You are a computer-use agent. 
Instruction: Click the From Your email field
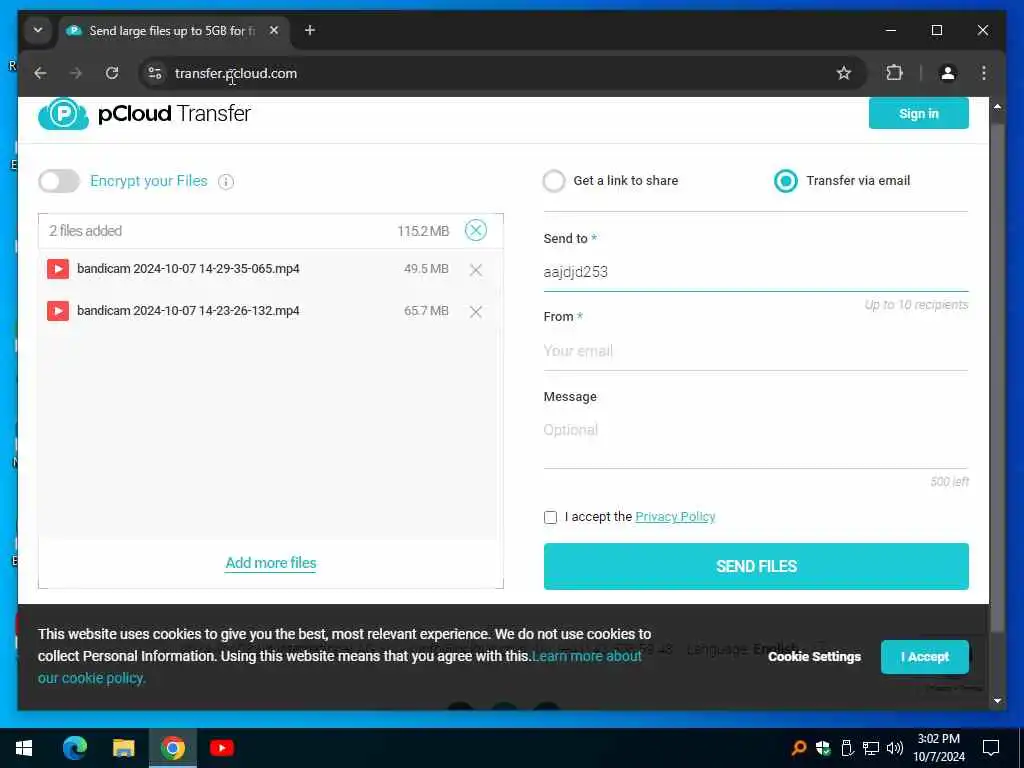tap(756, 351)
